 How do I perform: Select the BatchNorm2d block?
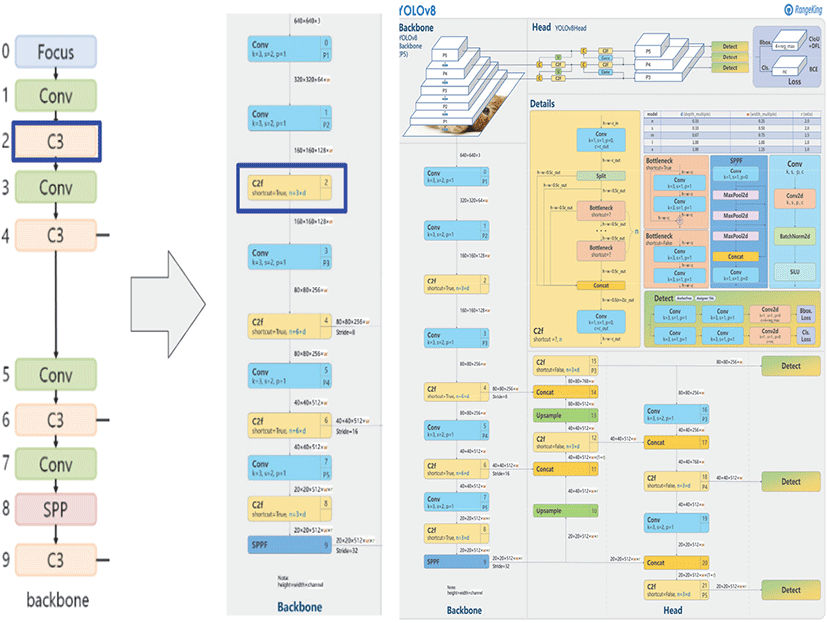point(794,236)
